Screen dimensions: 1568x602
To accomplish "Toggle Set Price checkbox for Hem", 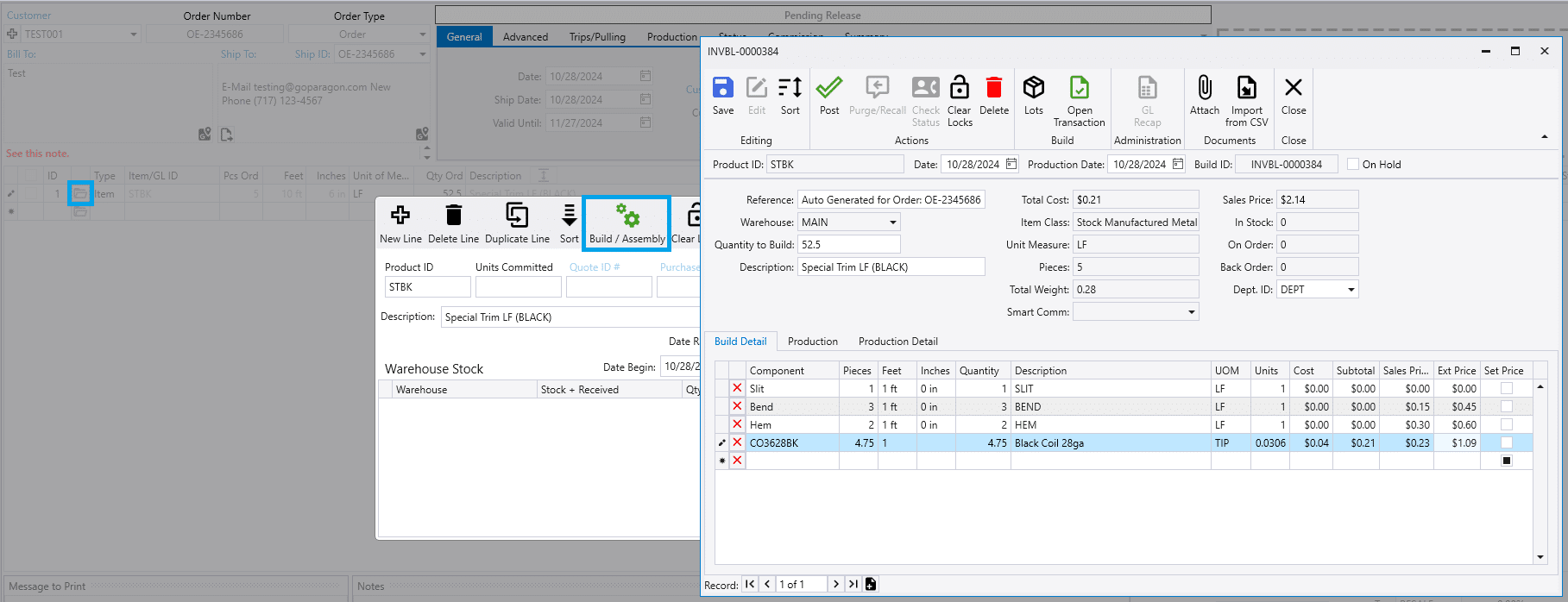I will point(1507,424).
